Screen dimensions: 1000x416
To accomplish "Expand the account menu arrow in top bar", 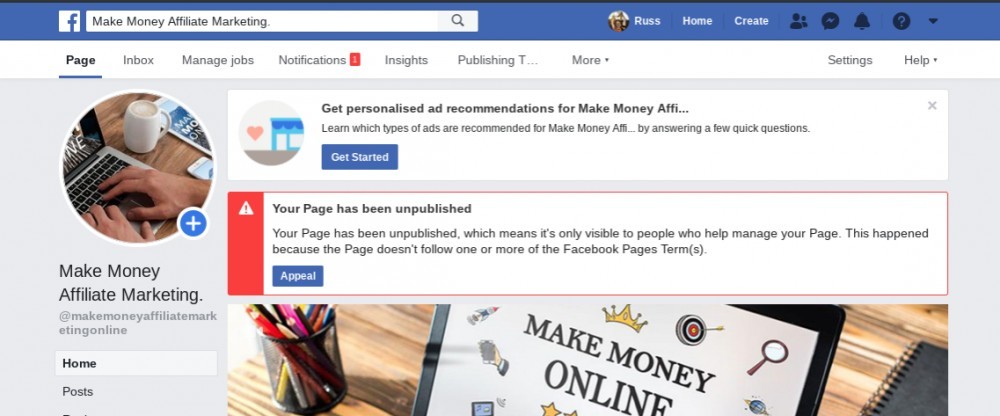I will (933, 21).
